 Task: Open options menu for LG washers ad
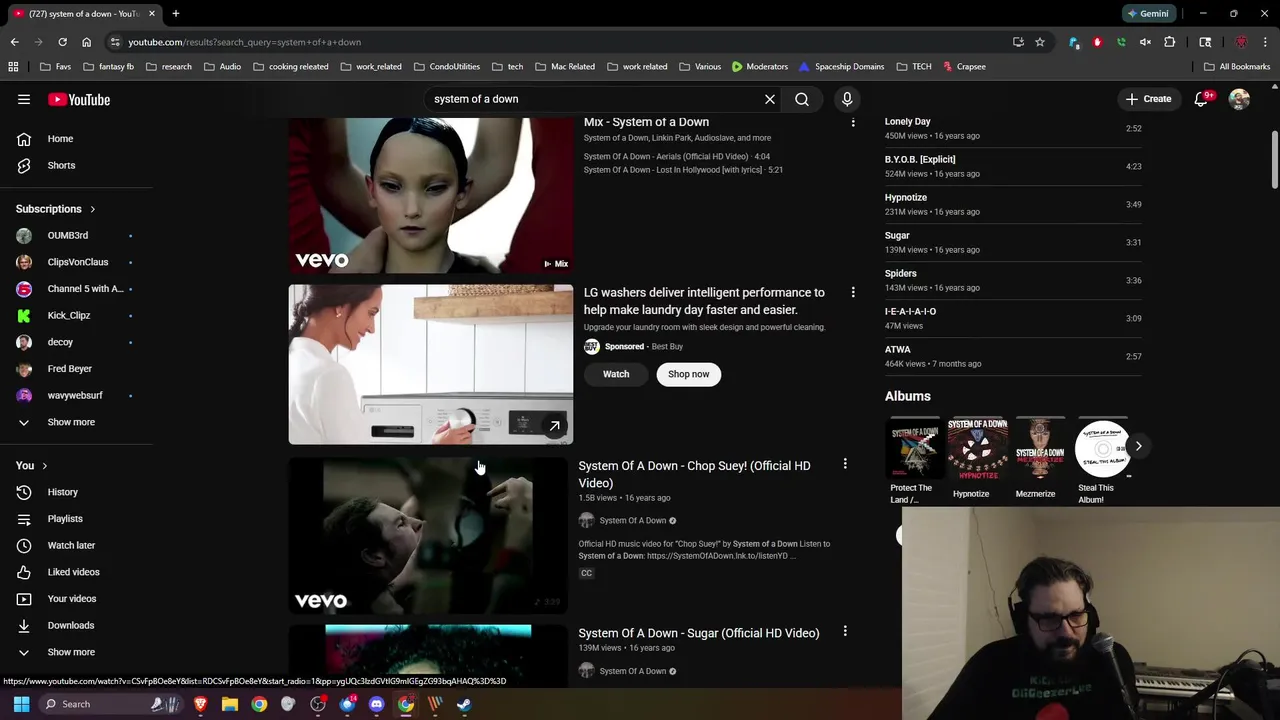click(x=853, y=292)
